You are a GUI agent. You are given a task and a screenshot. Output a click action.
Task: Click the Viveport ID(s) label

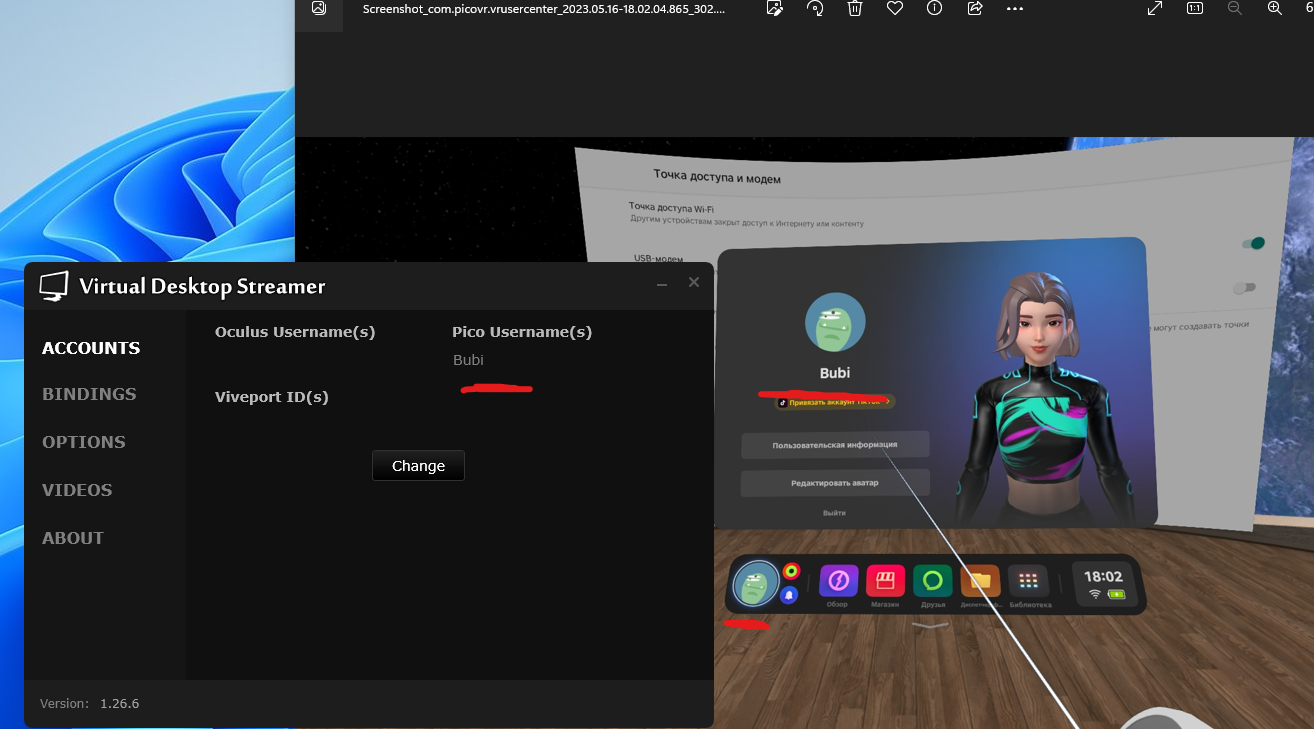(272, 397)
